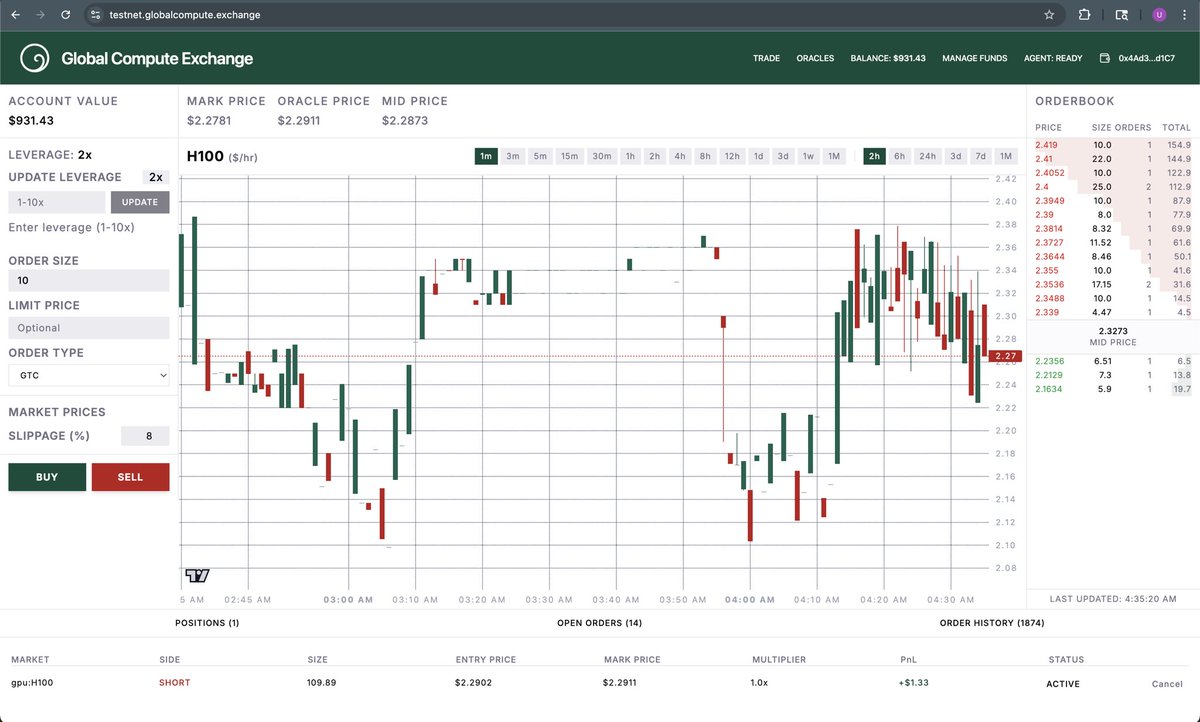The width and height of the screenshot is (1200, 722).
Task: Click the ORACLE PRICE value $2.2911
Action: (299, 121)
